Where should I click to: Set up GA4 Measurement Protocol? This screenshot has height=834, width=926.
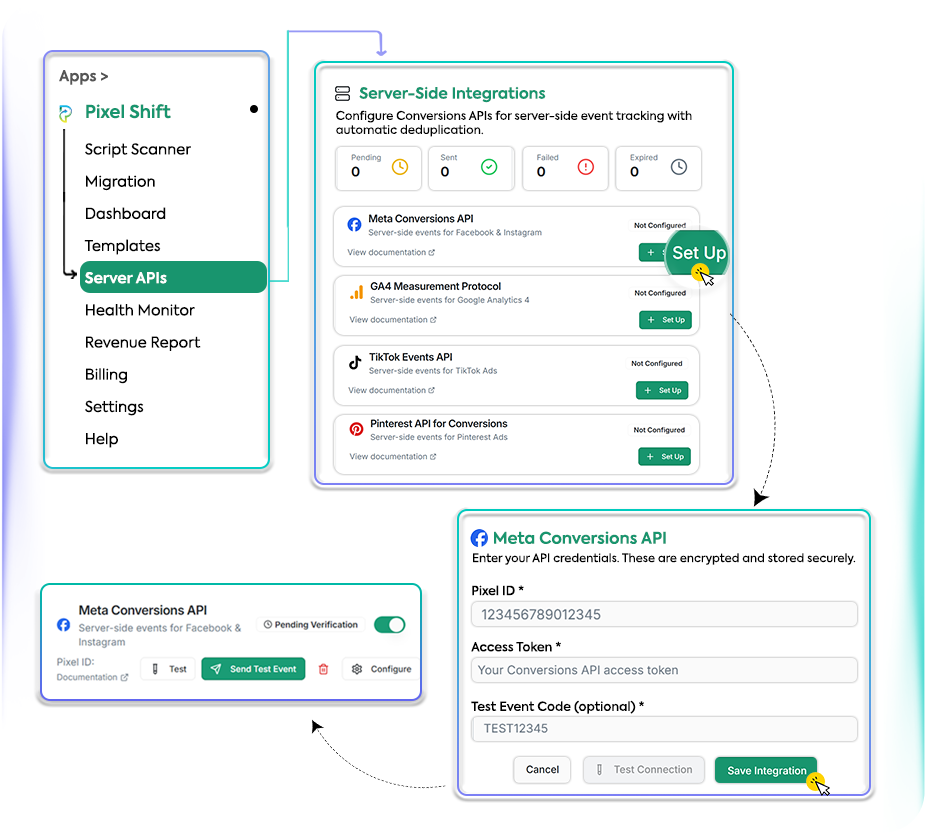(x=666, y=320)
